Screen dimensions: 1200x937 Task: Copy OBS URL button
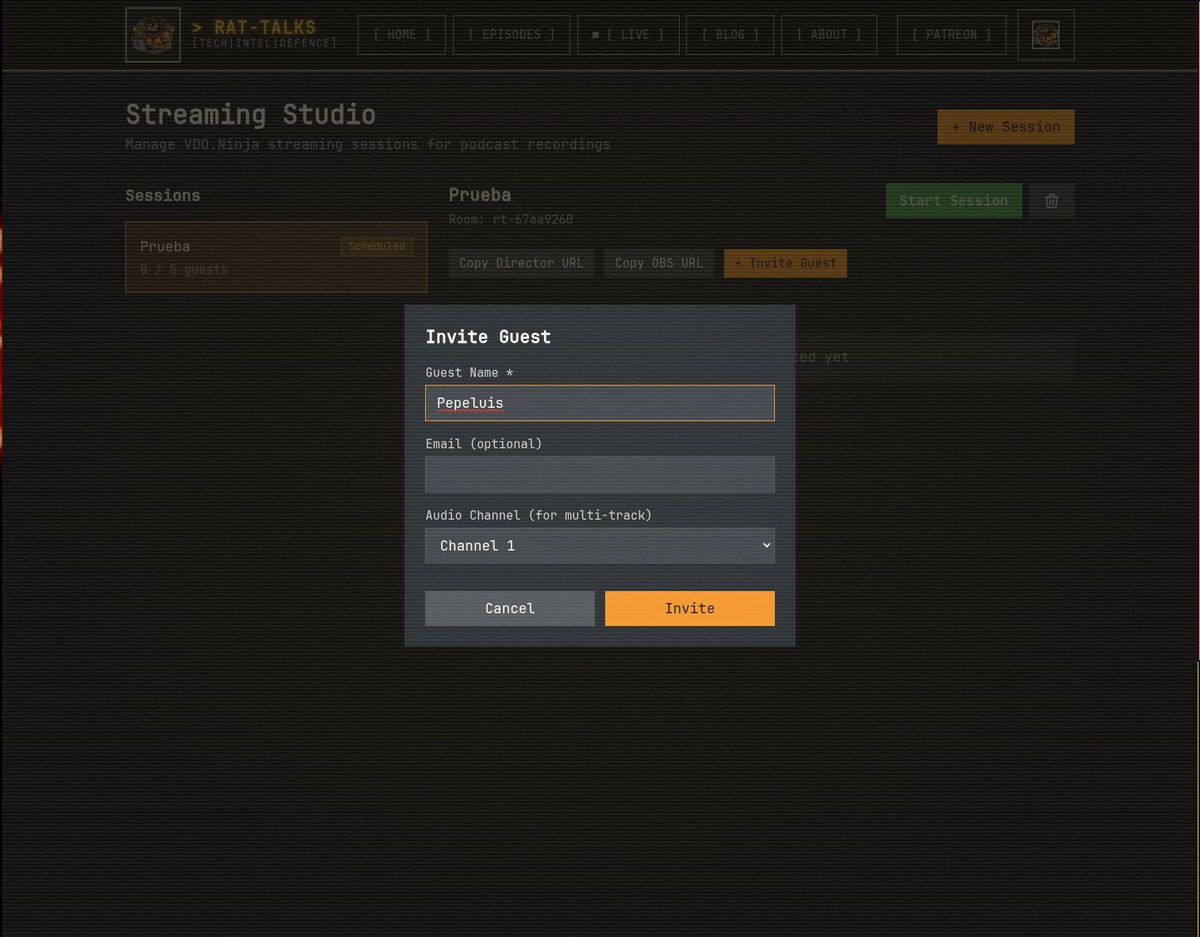pos(659,263)
